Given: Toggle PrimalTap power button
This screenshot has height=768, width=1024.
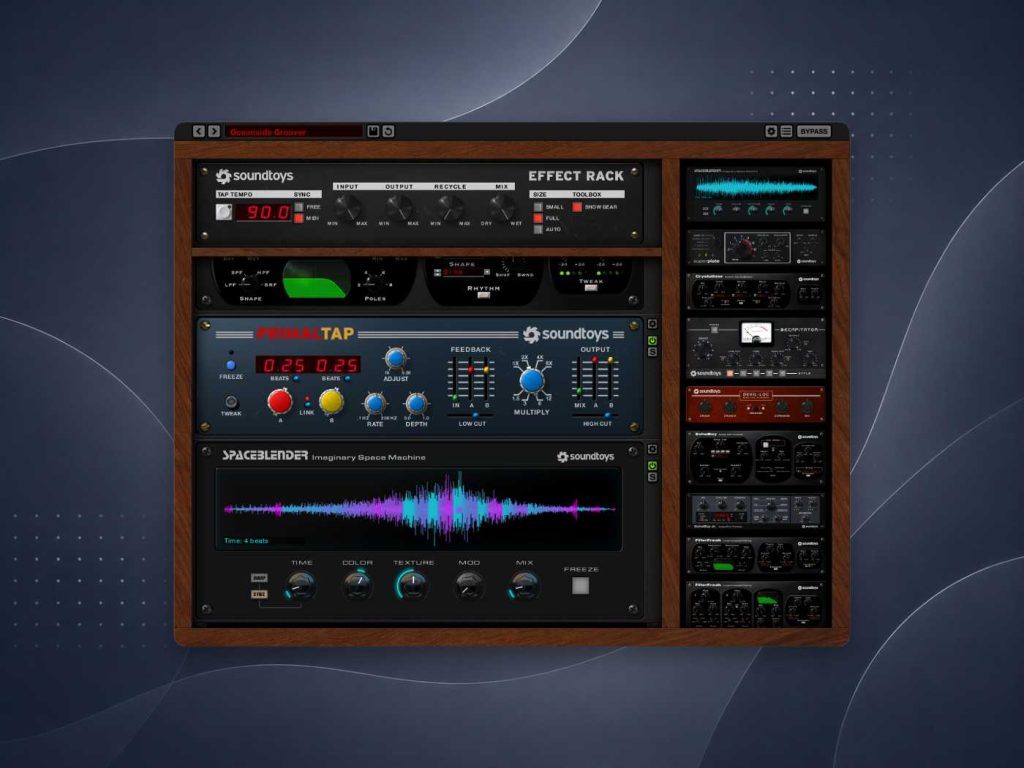Looking at the screenshot, I should tap(652, 340).
